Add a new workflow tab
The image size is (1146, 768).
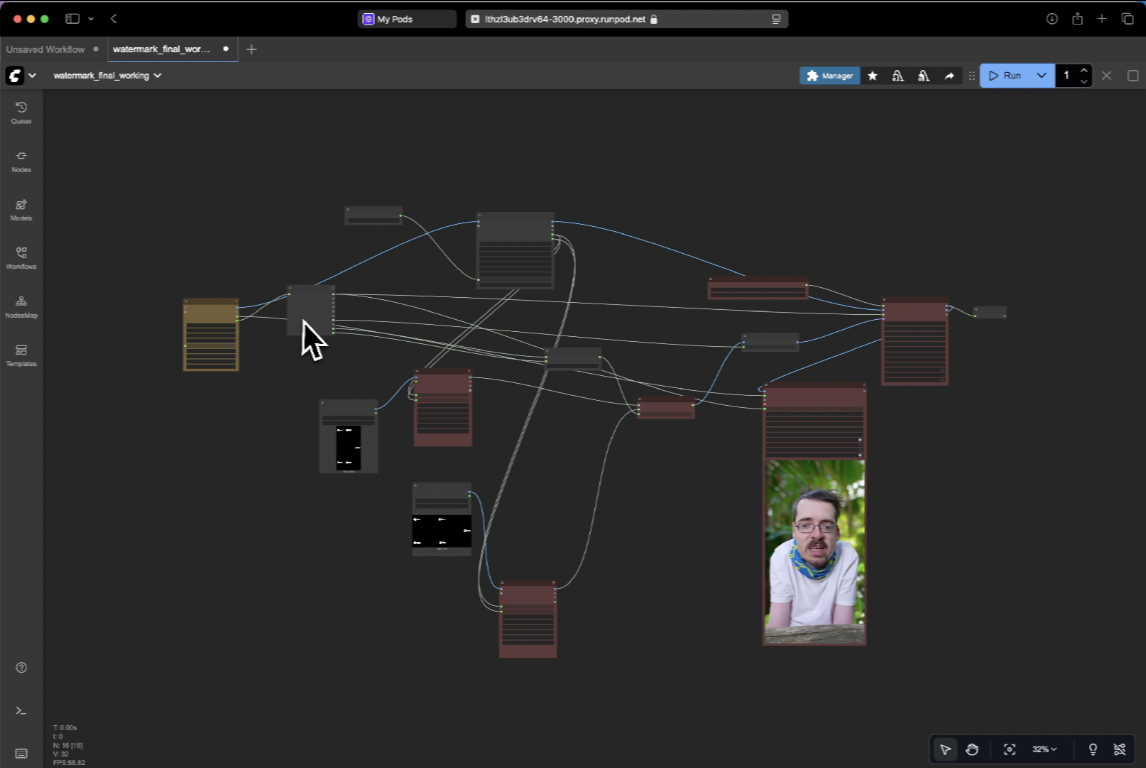[251, 49]
